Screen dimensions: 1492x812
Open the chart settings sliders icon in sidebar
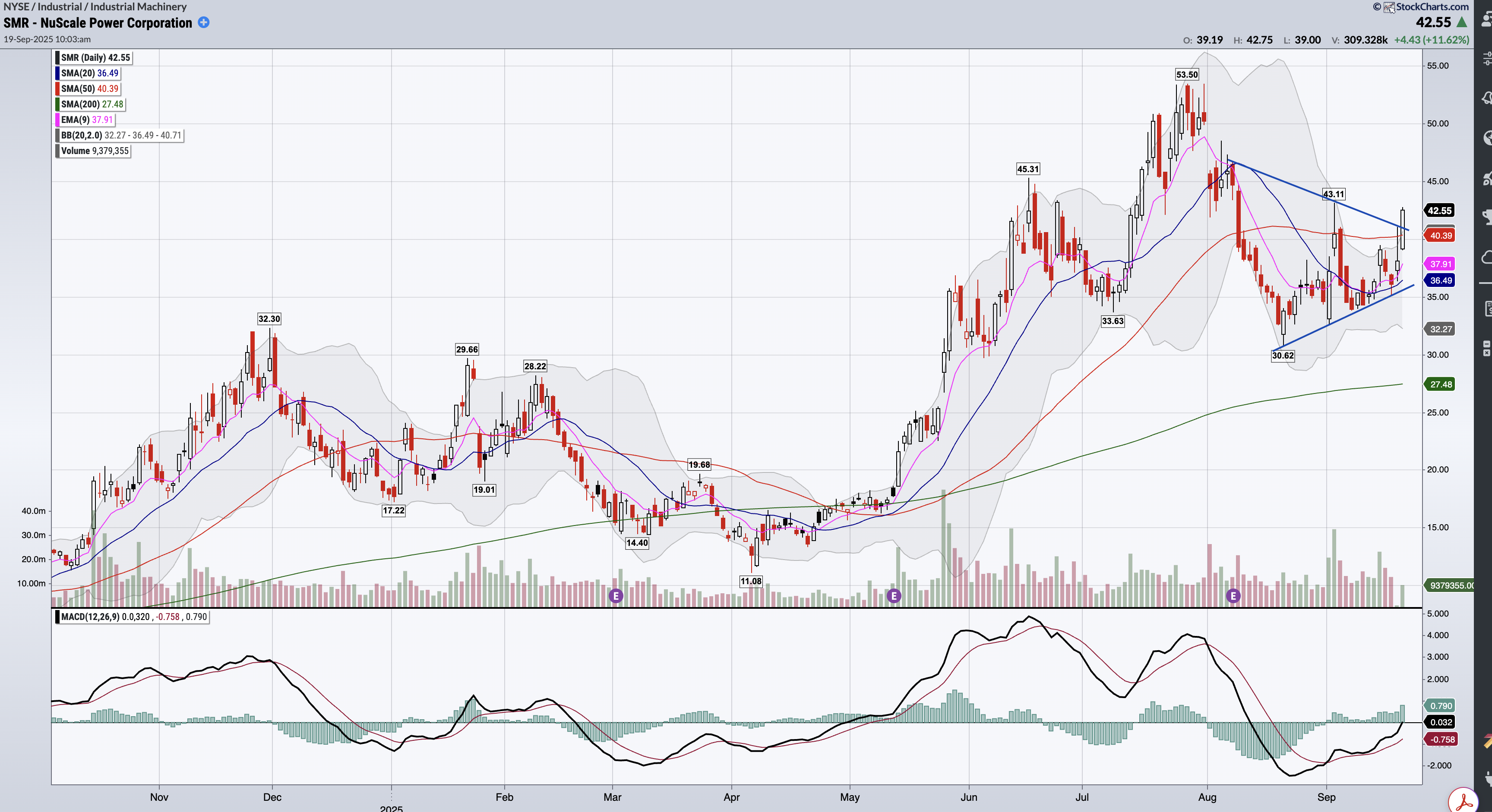(1487, 58)
